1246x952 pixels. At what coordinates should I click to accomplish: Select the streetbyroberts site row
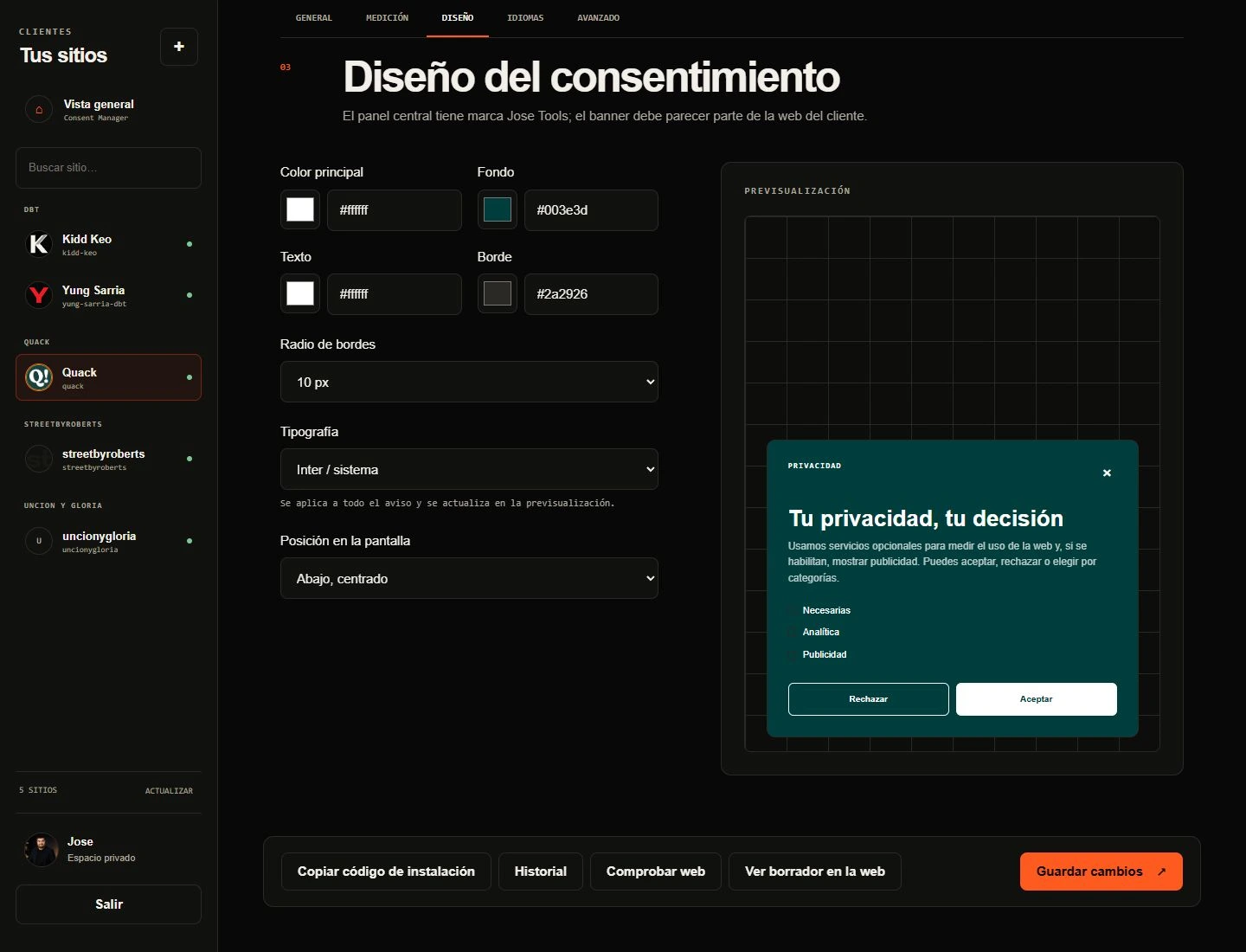coord(108,459)
